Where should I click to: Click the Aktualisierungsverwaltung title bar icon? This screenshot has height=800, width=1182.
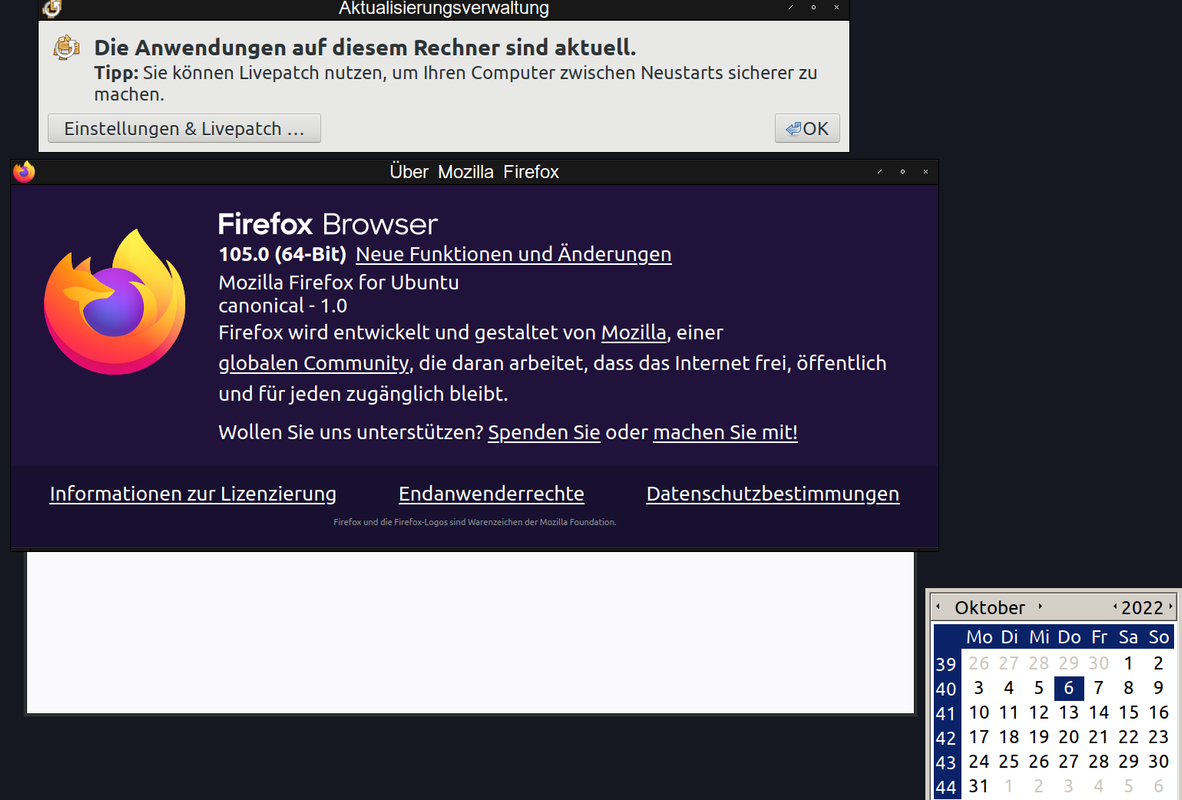(x=52, y=8)
